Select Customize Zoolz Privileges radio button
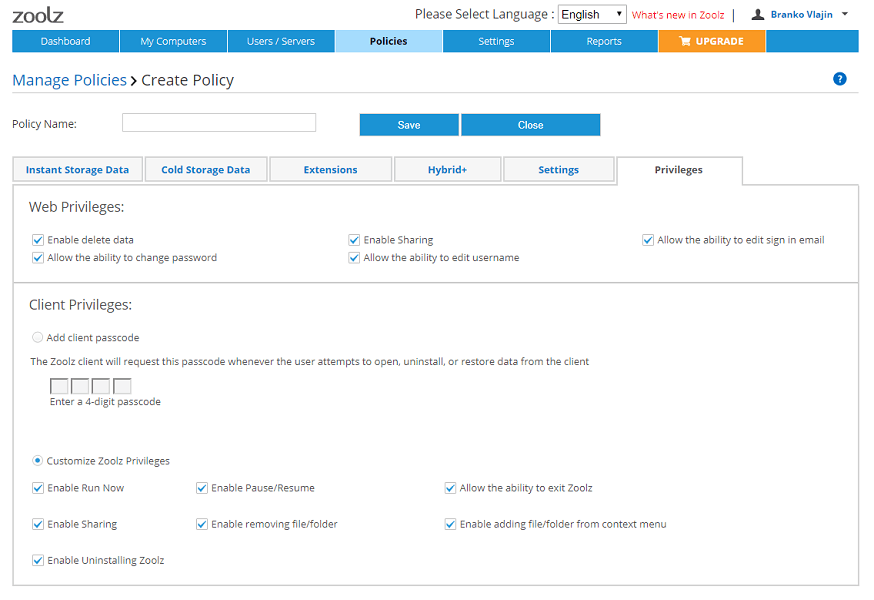Viewport: 874px width, 600px height. 37,461
